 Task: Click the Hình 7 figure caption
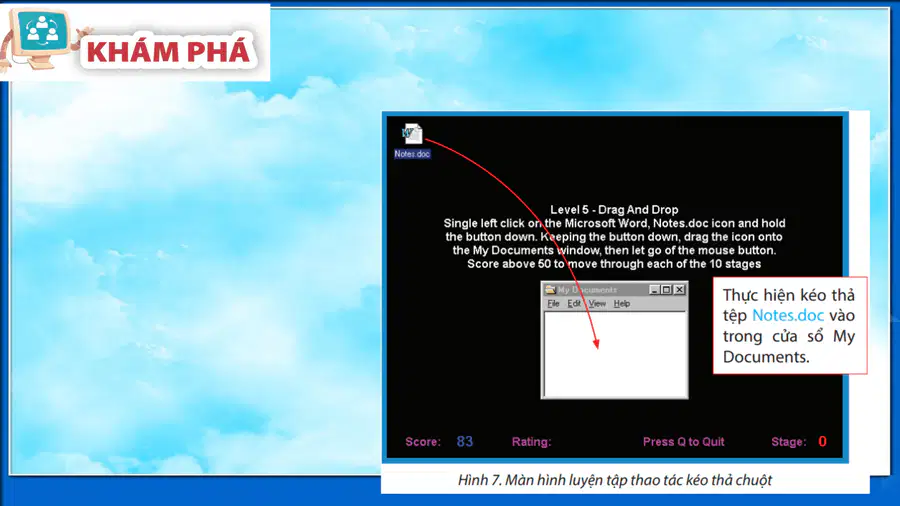point(615,480)
